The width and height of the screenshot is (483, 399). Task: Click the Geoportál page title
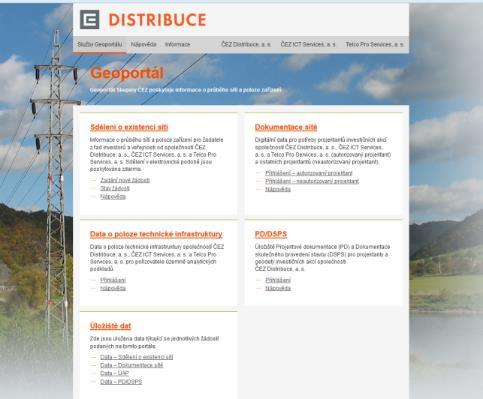pos(127,73)
